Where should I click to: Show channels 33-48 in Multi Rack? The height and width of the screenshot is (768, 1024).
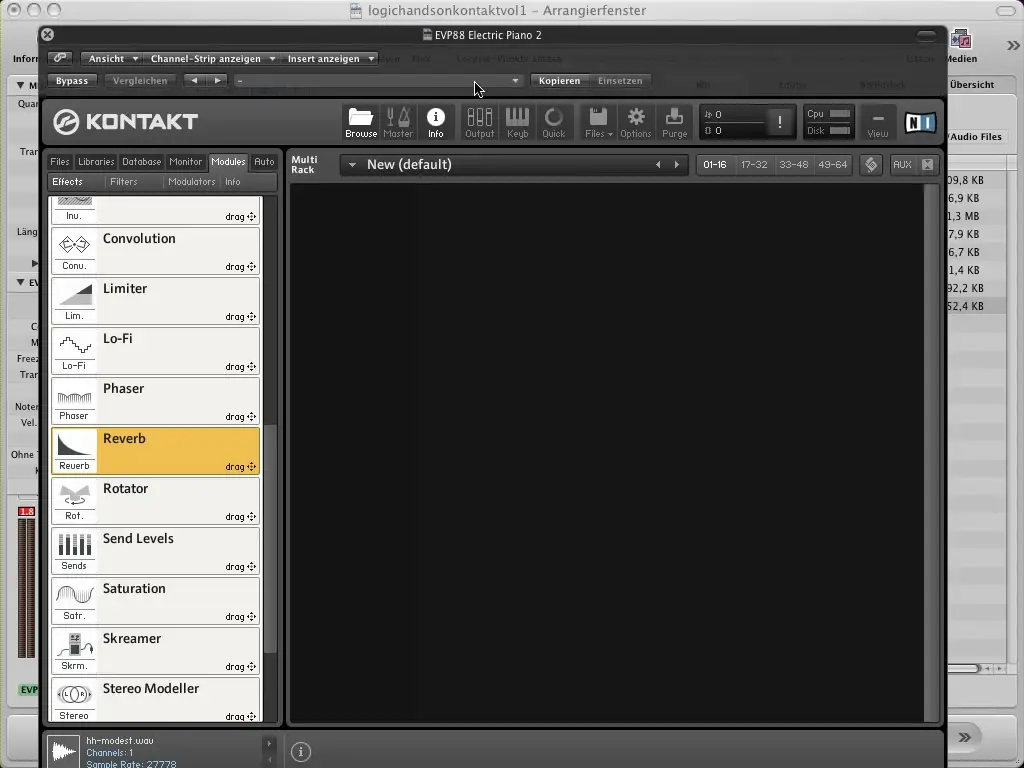click(793, 165)
